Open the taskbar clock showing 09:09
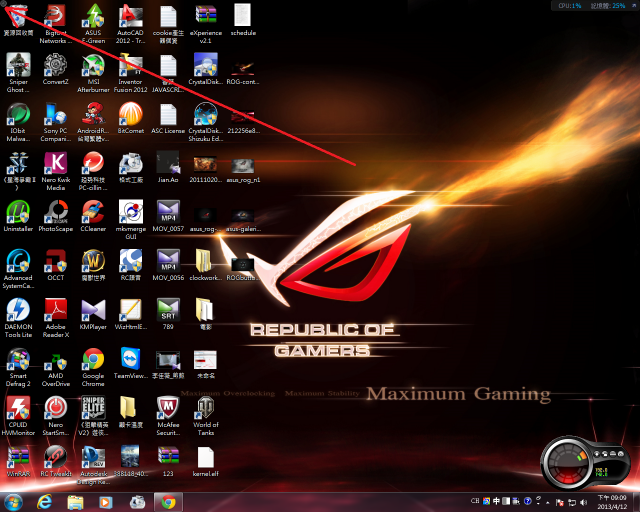 click(611, 502)
